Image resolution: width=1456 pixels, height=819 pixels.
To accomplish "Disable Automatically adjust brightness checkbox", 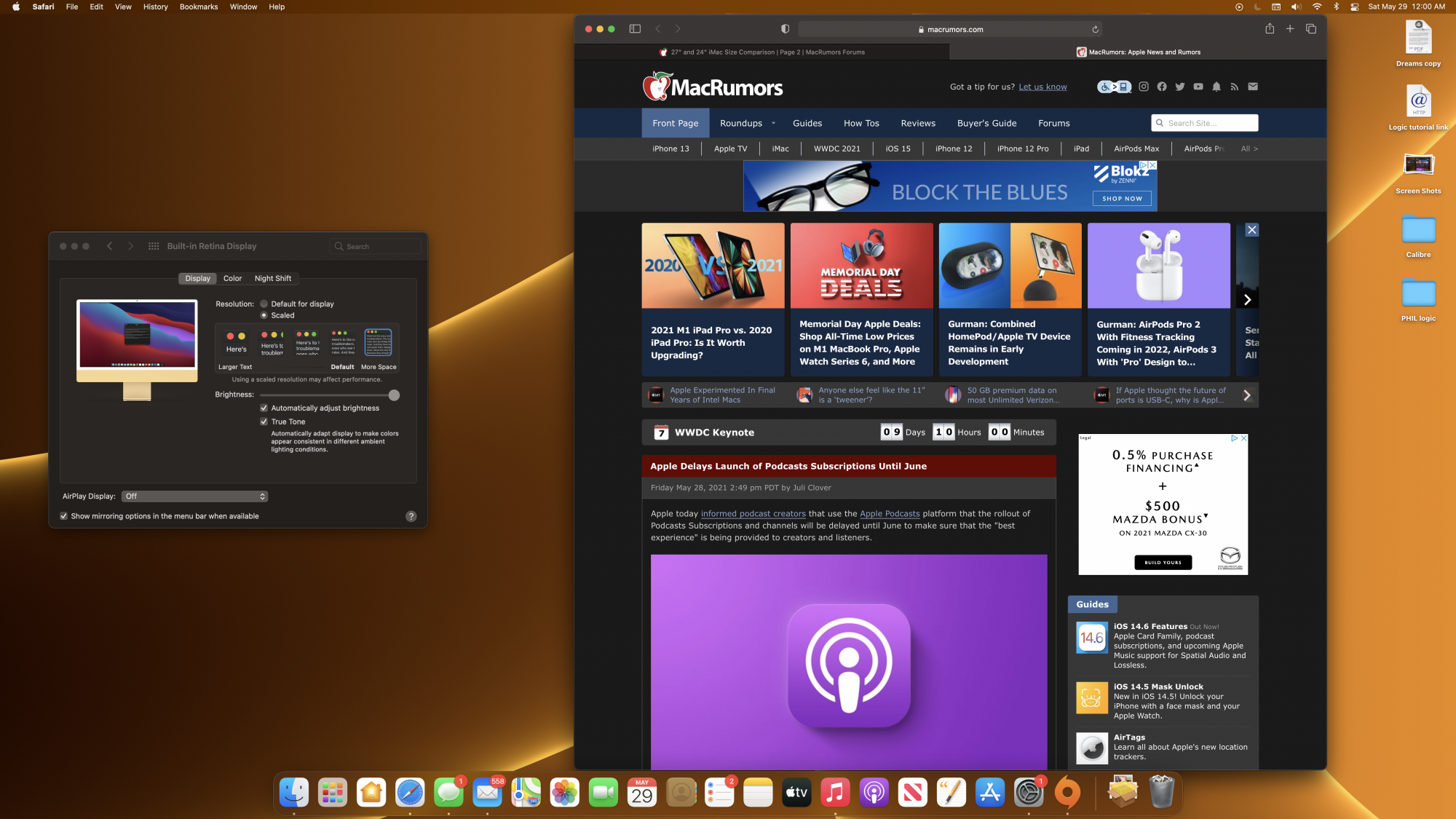I will 264,408.
